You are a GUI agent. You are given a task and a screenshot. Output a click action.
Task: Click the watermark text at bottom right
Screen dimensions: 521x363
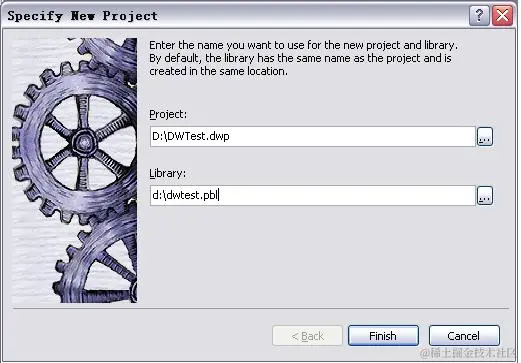pyautogui.click(x=468, y=353)
